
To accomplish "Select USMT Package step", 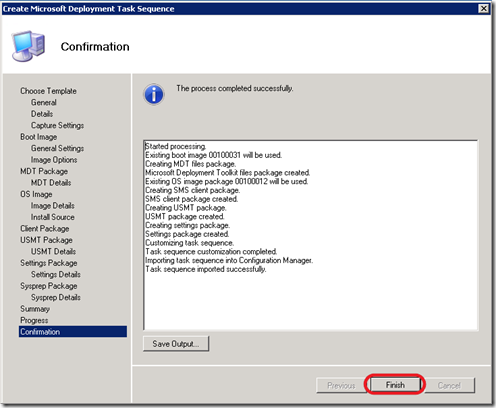I will click(46, 240).
